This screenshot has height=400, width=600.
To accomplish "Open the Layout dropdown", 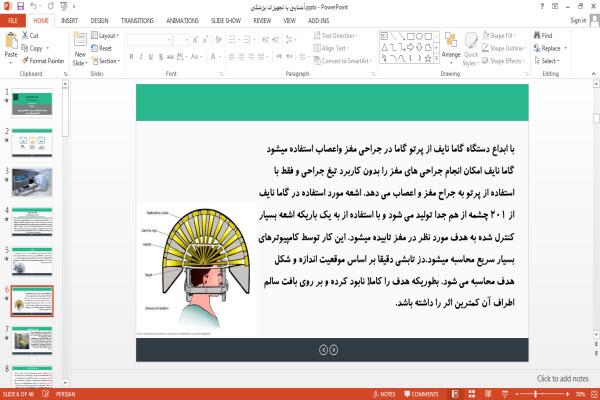I will (105, 36).
